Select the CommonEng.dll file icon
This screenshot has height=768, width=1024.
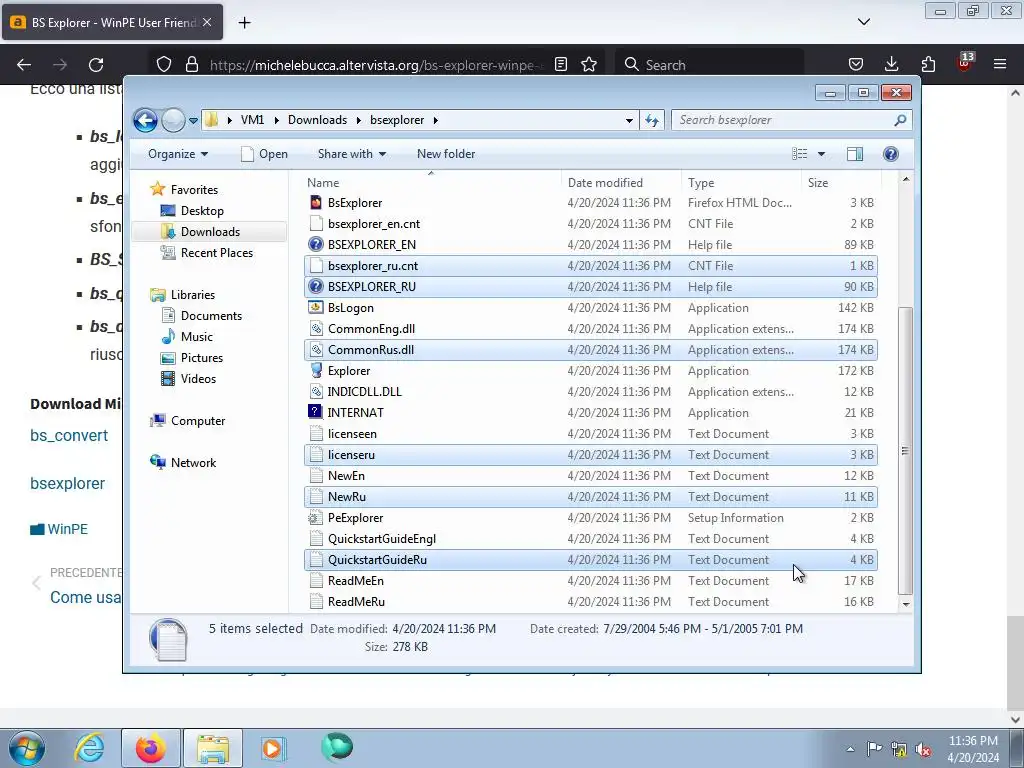click(x=316, y=328)
